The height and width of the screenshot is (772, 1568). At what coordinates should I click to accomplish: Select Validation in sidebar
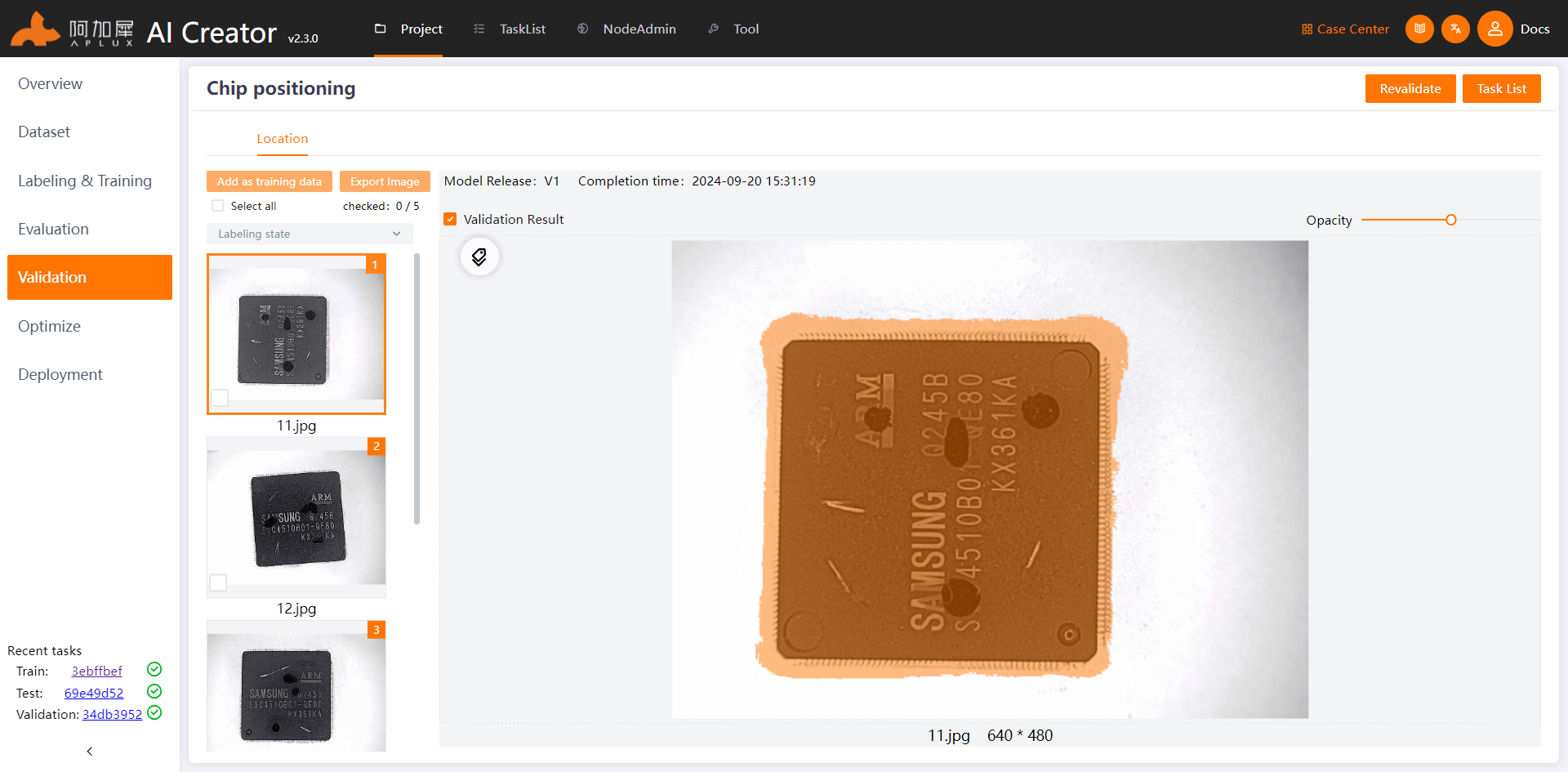[90, 277]
